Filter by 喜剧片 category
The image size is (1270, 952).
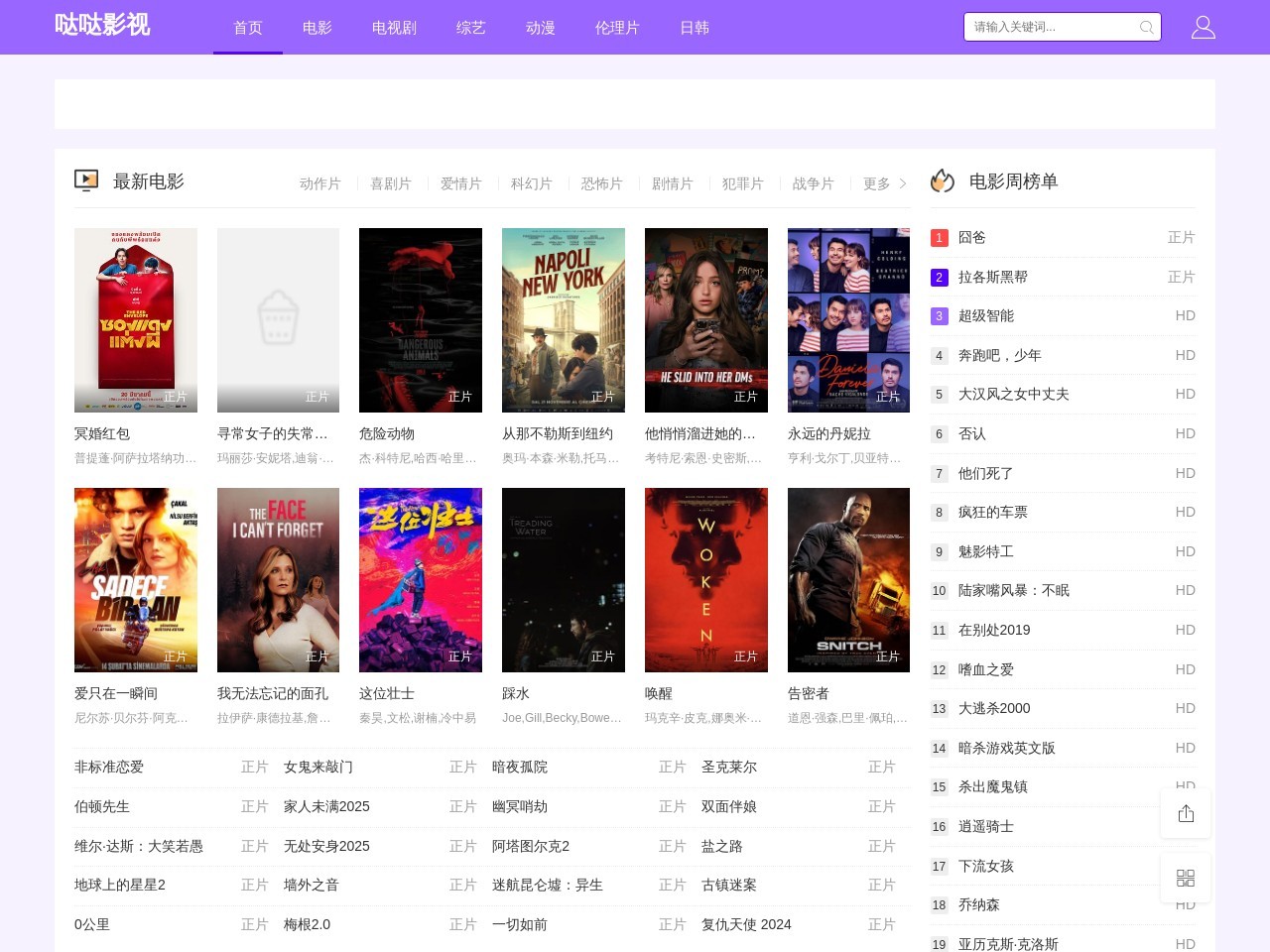pos(390,183)
